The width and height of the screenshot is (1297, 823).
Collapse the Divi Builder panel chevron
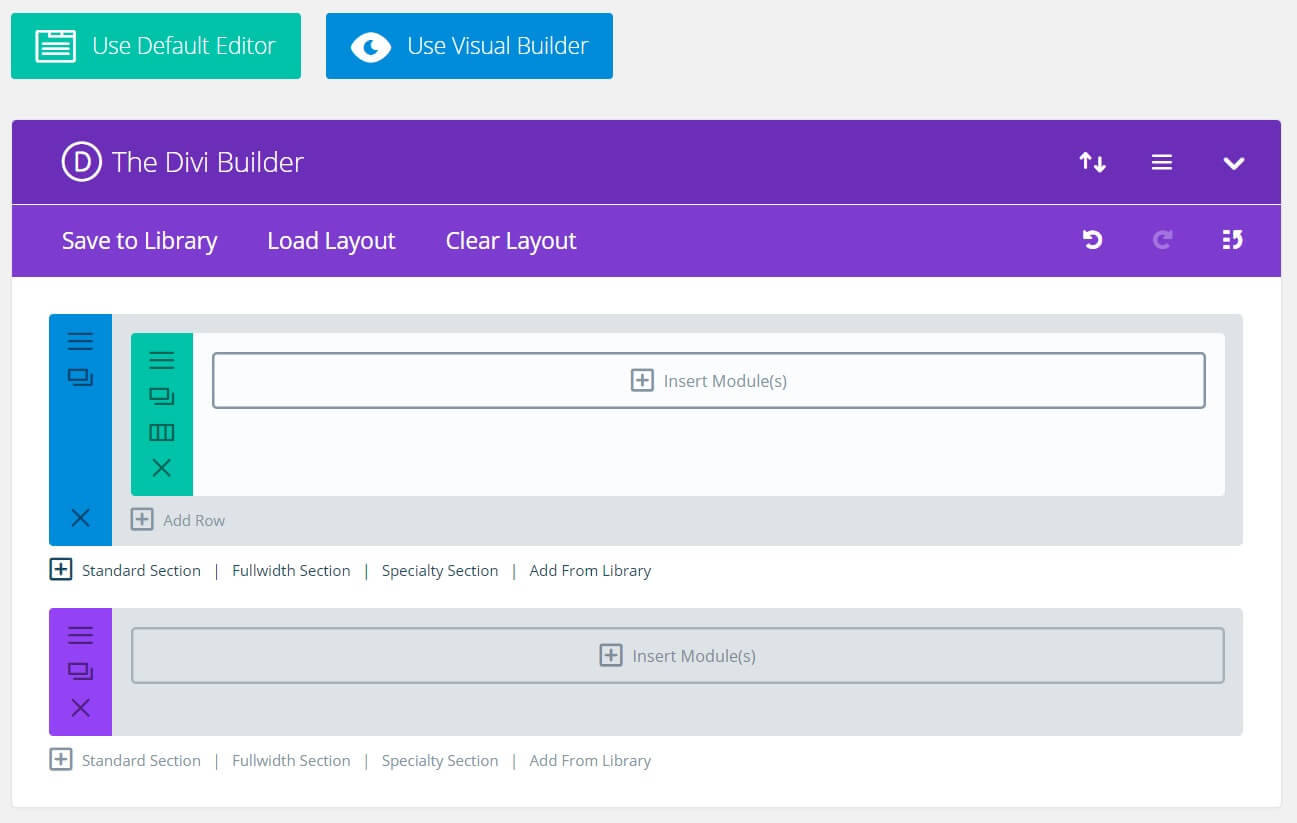tap(1234, 163)
